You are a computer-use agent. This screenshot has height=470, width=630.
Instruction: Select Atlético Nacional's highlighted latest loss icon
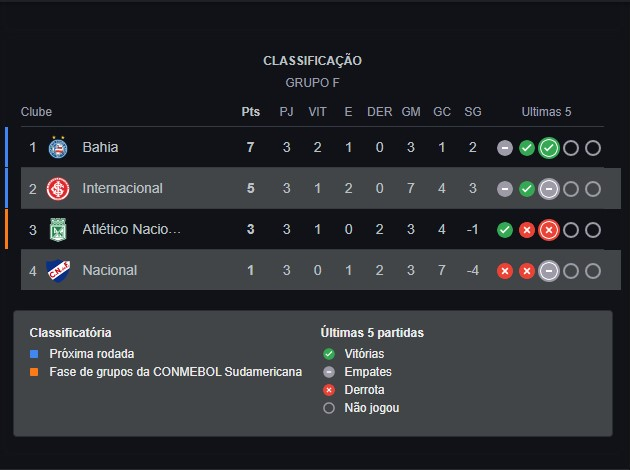pyautogui.click(x=549, y=230)
